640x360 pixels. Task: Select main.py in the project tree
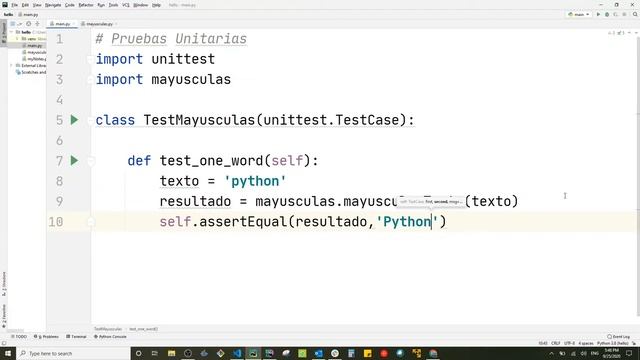pos(33,45)
